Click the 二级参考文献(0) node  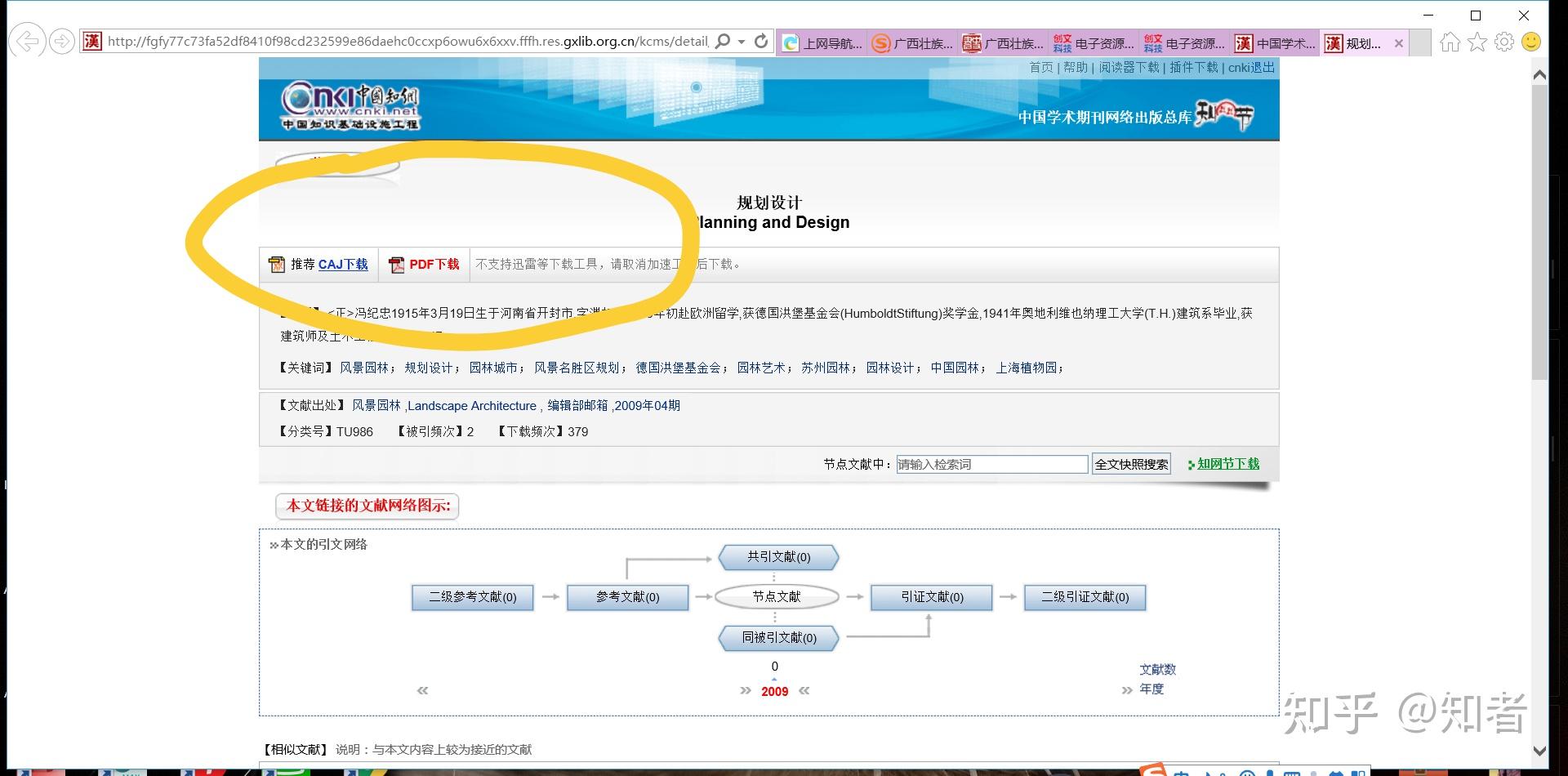473,597
